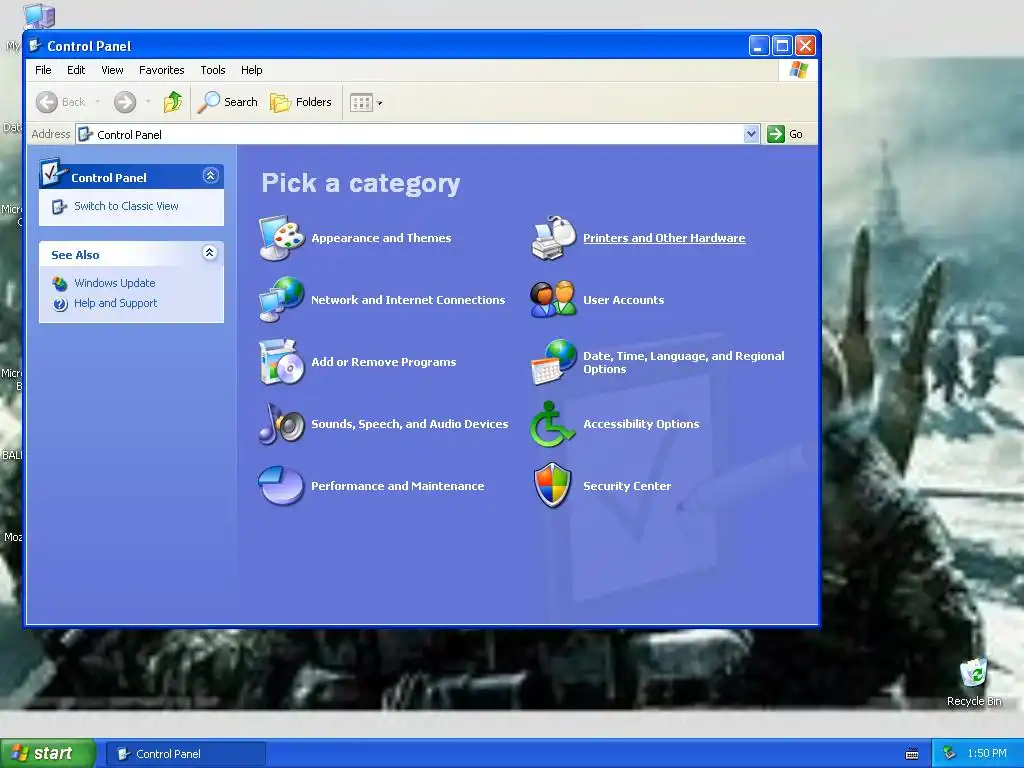The height and width of the screenshot is (768, 1024).
Task: Click the Switch to Classic View icon
Action: (x=59, y=206)
